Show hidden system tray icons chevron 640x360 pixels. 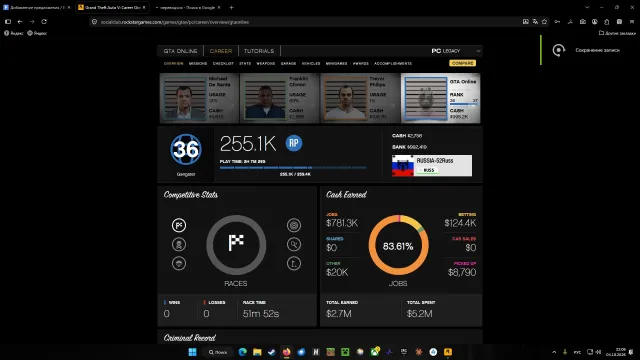pyautogui.click(x=554, y=352)
